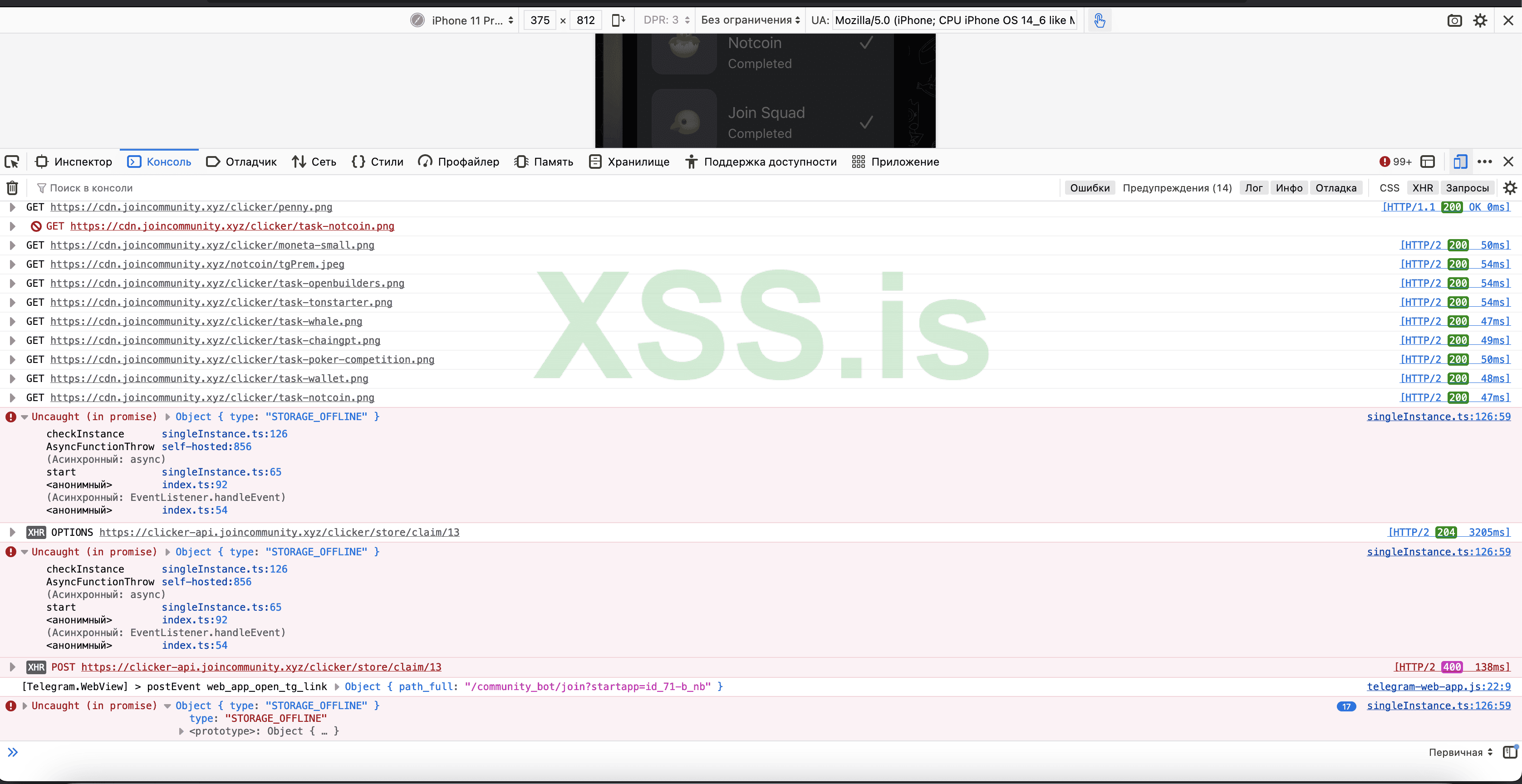1522x784 pixels.
Task: Rotate viewport orientation icon
Action: [x=618, y=21]
